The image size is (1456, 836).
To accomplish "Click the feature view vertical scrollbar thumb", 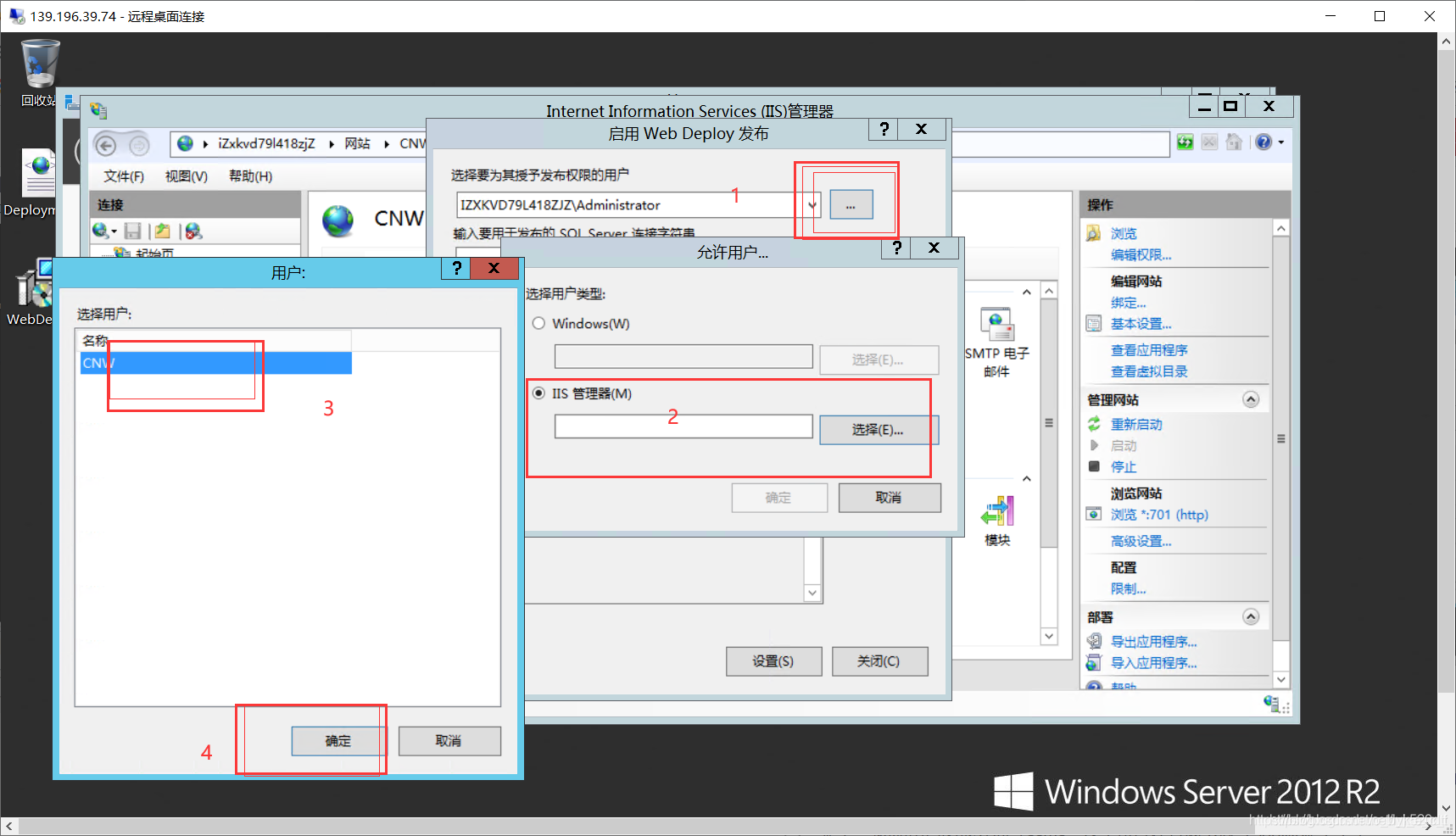I will click(x=1049, y=422).
